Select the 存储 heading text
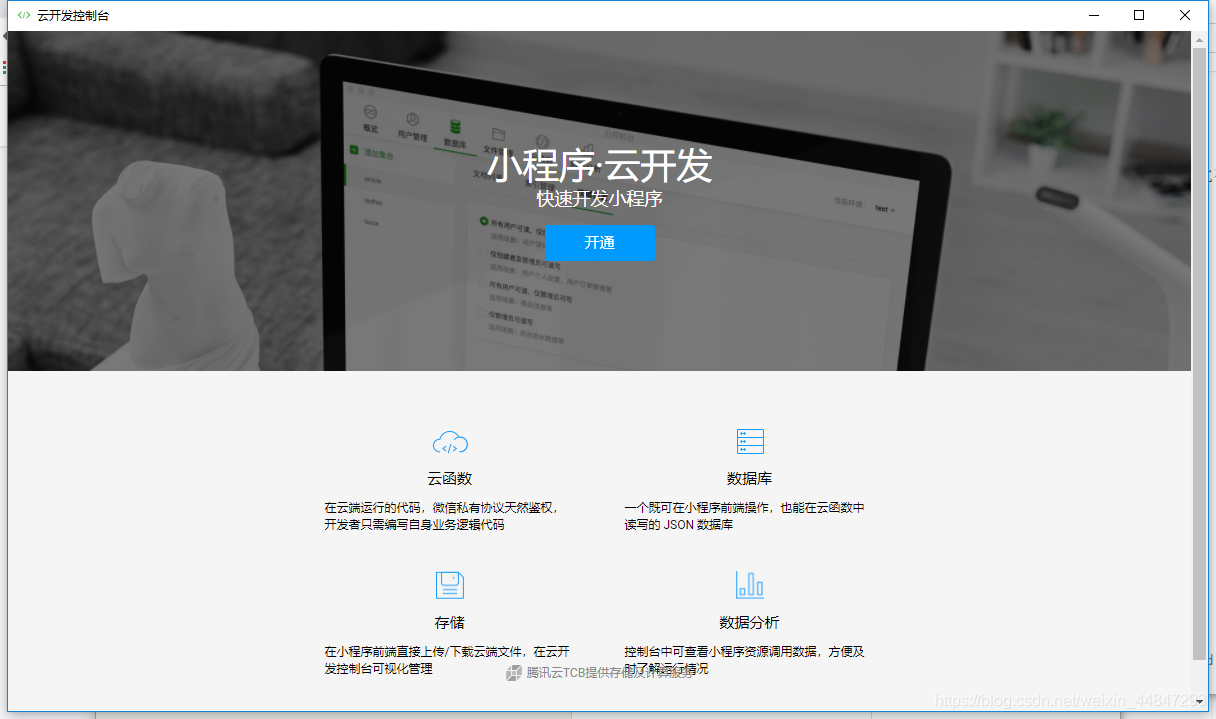The width and height of the screenshot is (1216, 719). [x=450, y=623]
